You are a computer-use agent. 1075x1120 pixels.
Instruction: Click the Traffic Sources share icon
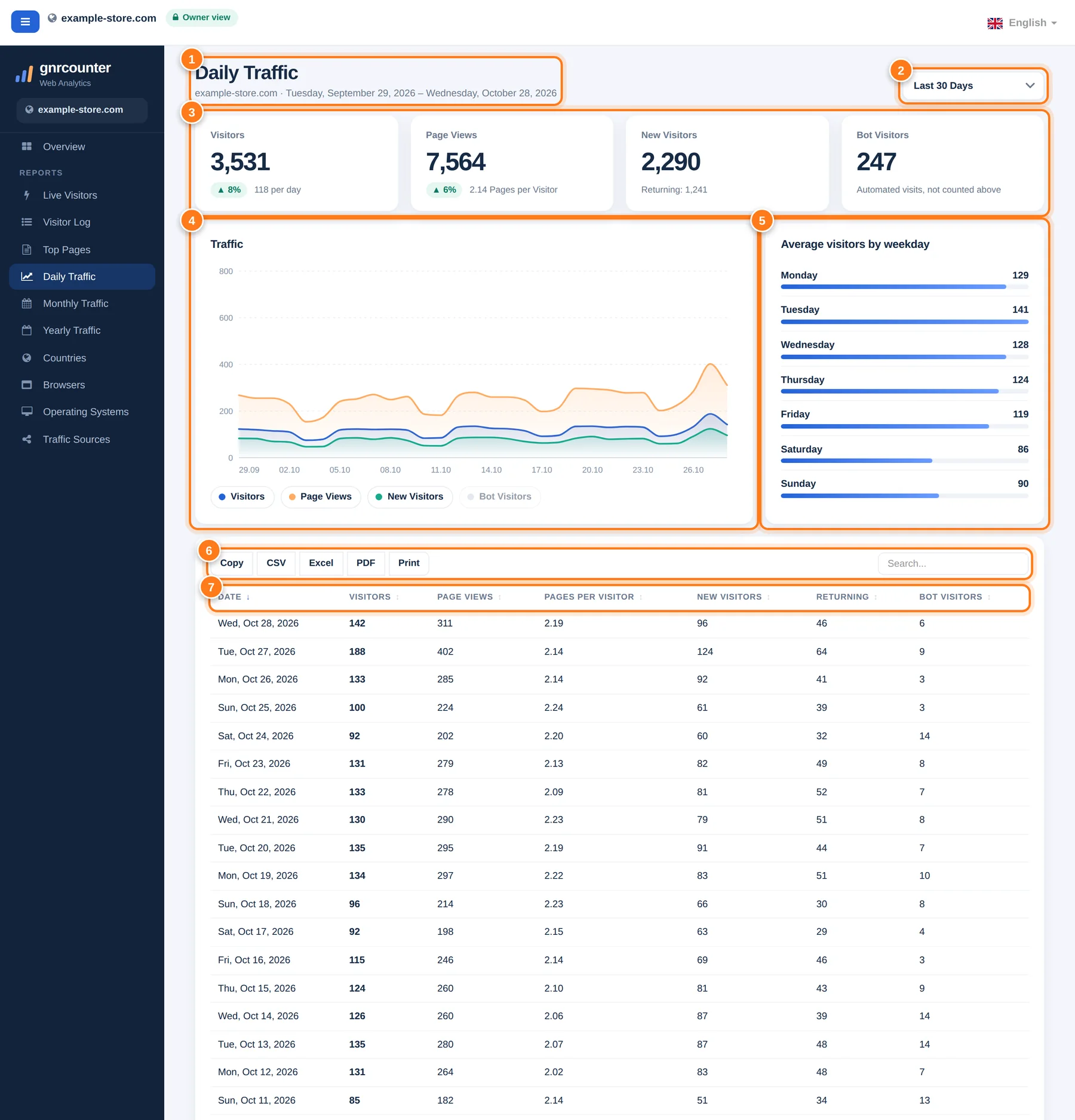coord(27,439)
